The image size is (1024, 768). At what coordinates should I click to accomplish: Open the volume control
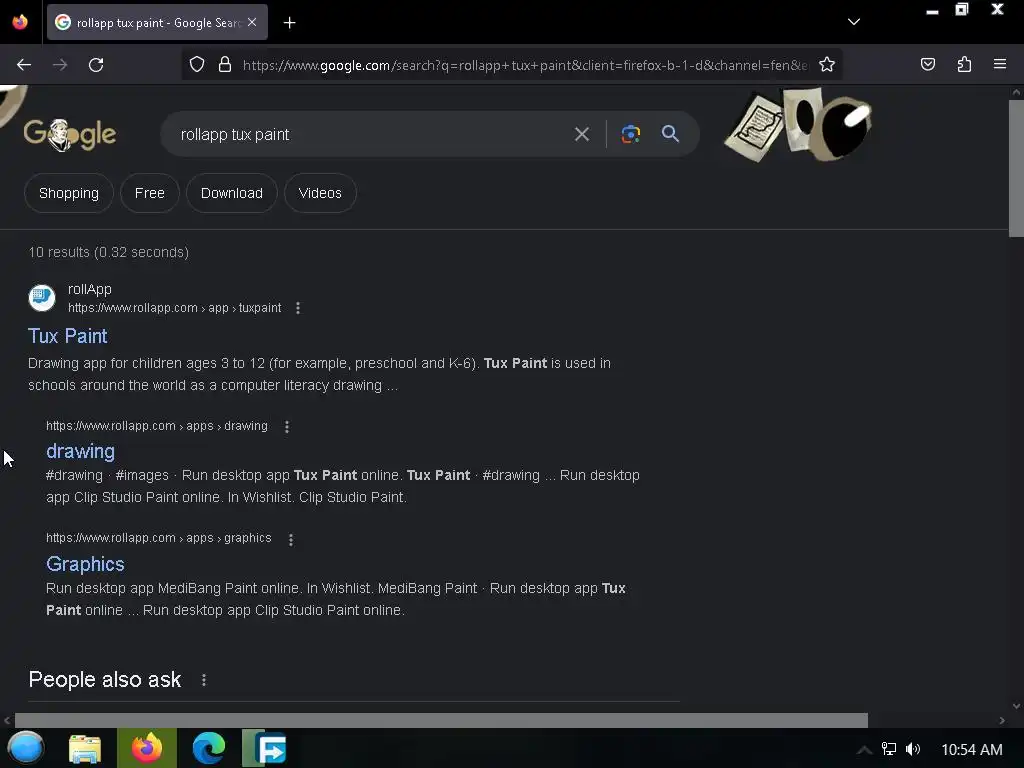913,749
